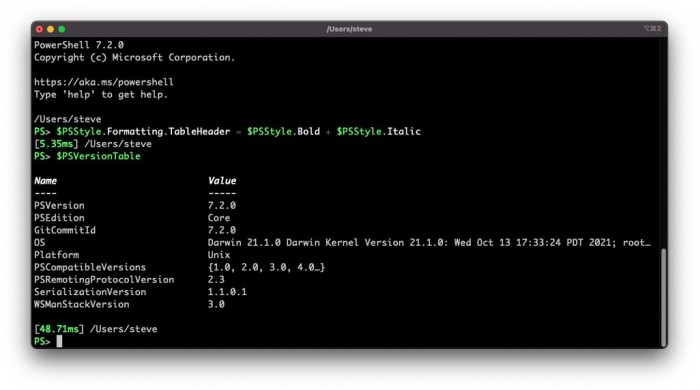The height and width of the screenshot is (390, 700).
Task: Click the SerializationVersion value 1.1.0.1
Action: 227,292
